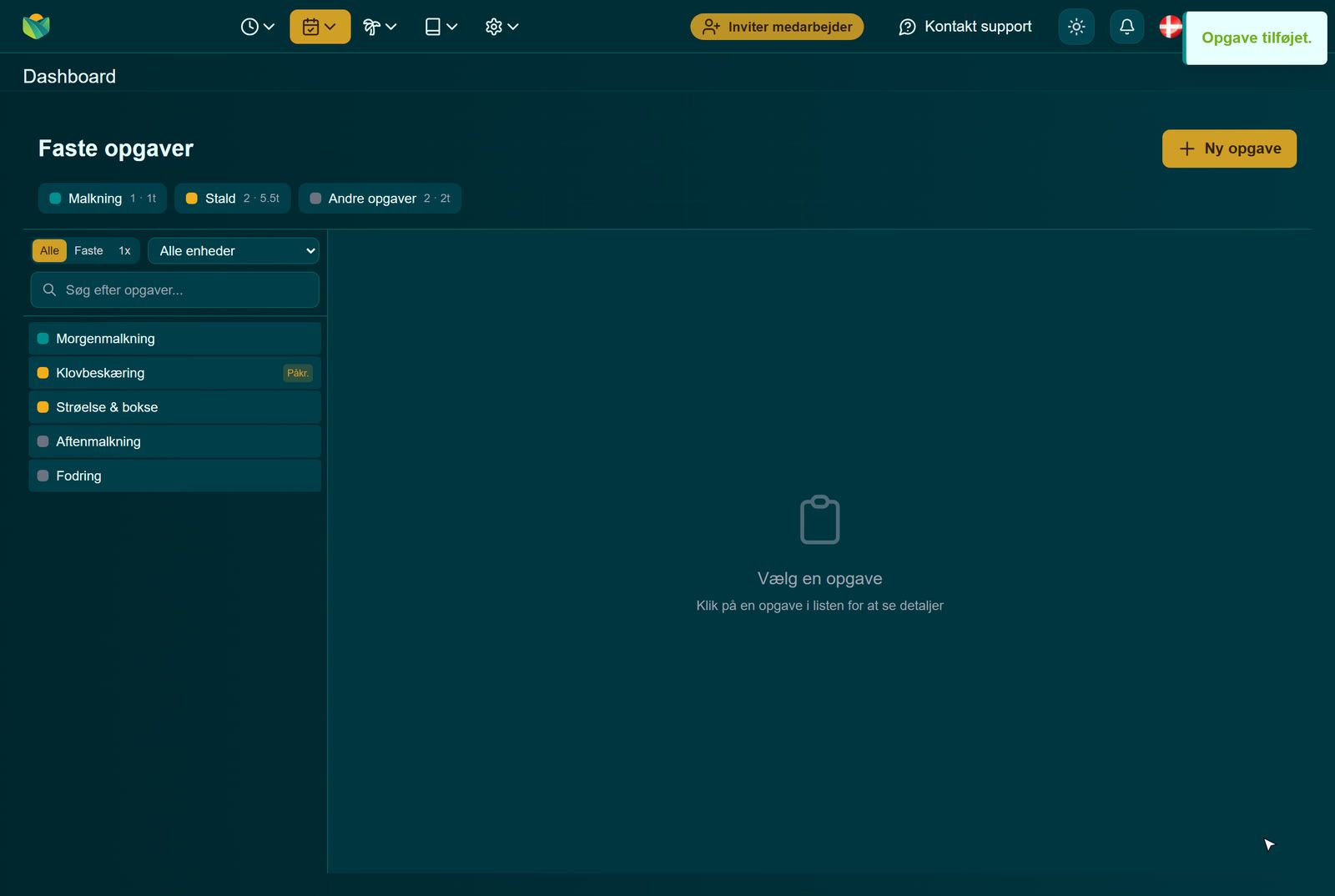Open the Aftenmalkning task

pos(175,441)
